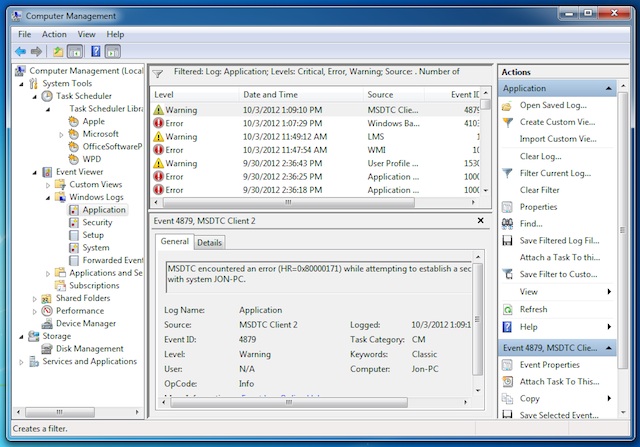Click the event list horizontal scrollbar

289,202
